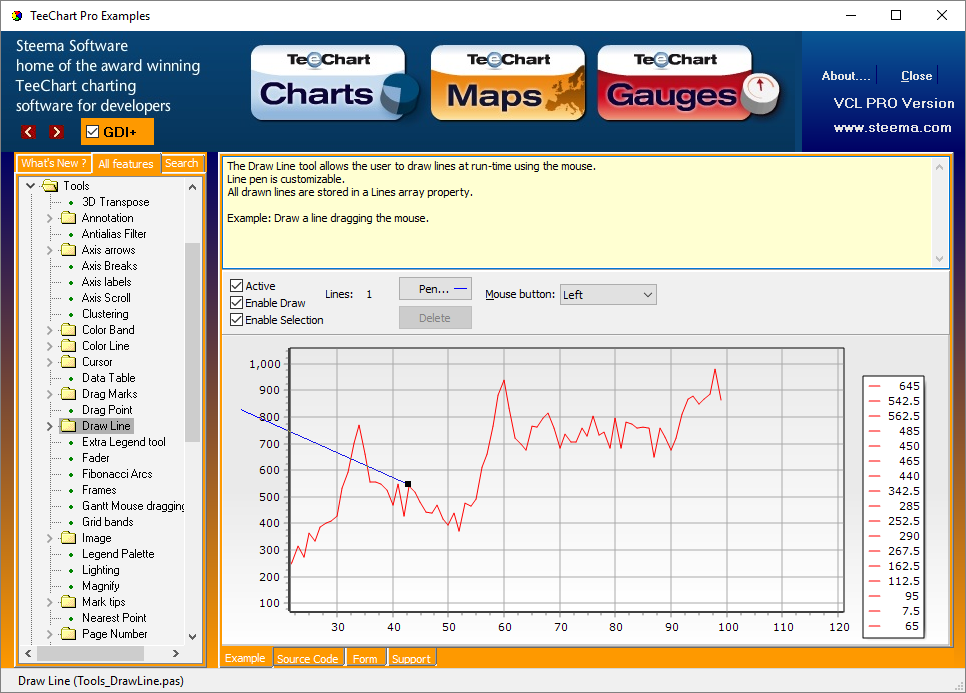Expand the Drag Marks node
The height and width of the screenshot is (693, 966).
[x=50, y=394]
